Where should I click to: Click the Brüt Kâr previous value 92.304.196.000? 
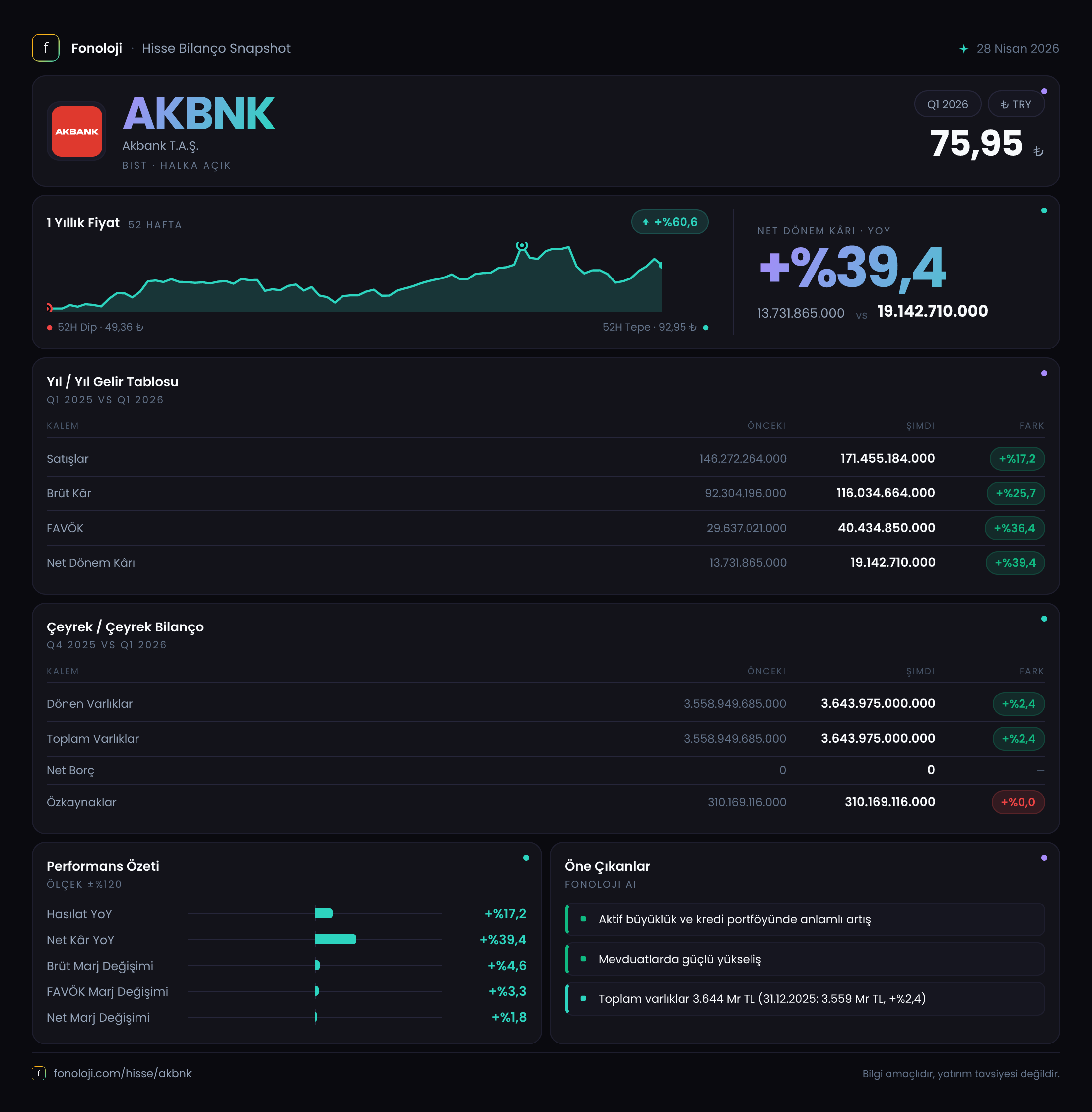pyautogui.click(x=746, y=493)
